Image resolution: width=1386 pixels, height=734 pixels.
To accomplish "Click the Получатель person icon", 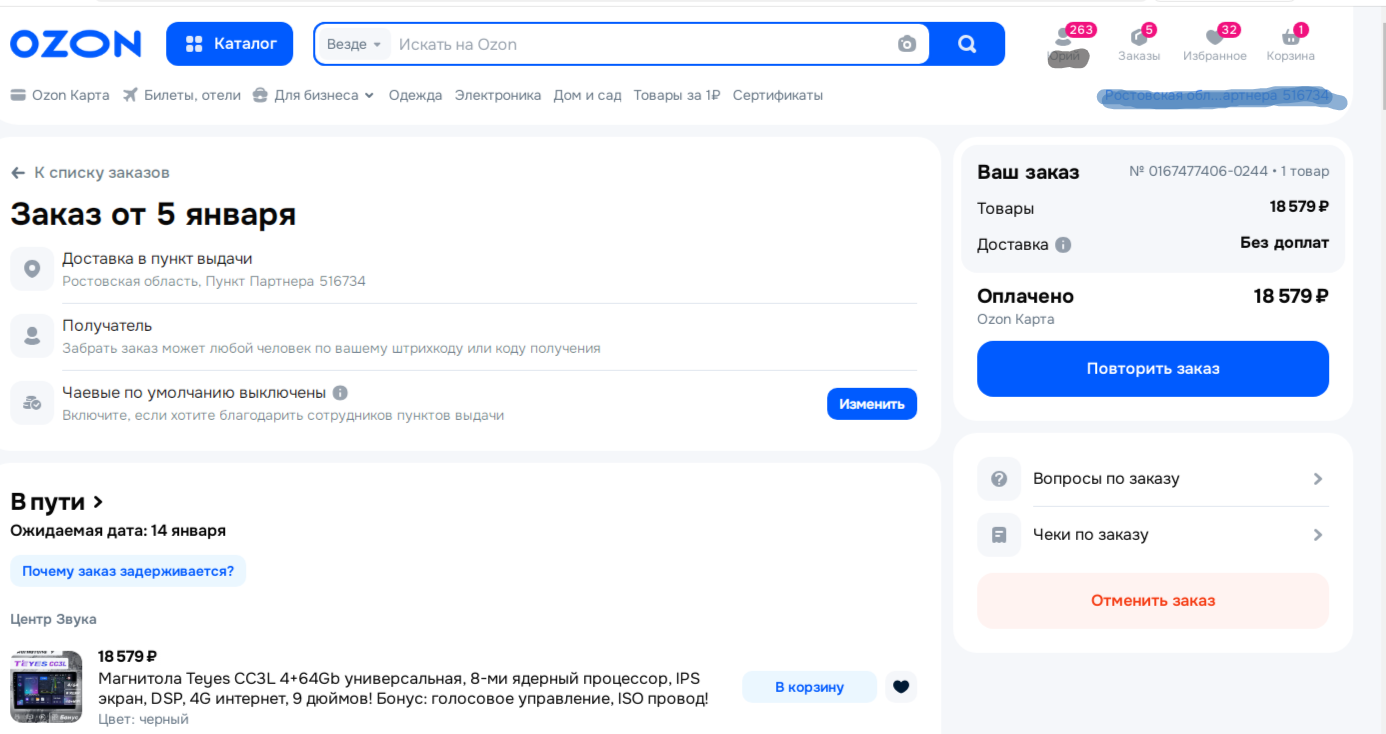I will 32,336.
